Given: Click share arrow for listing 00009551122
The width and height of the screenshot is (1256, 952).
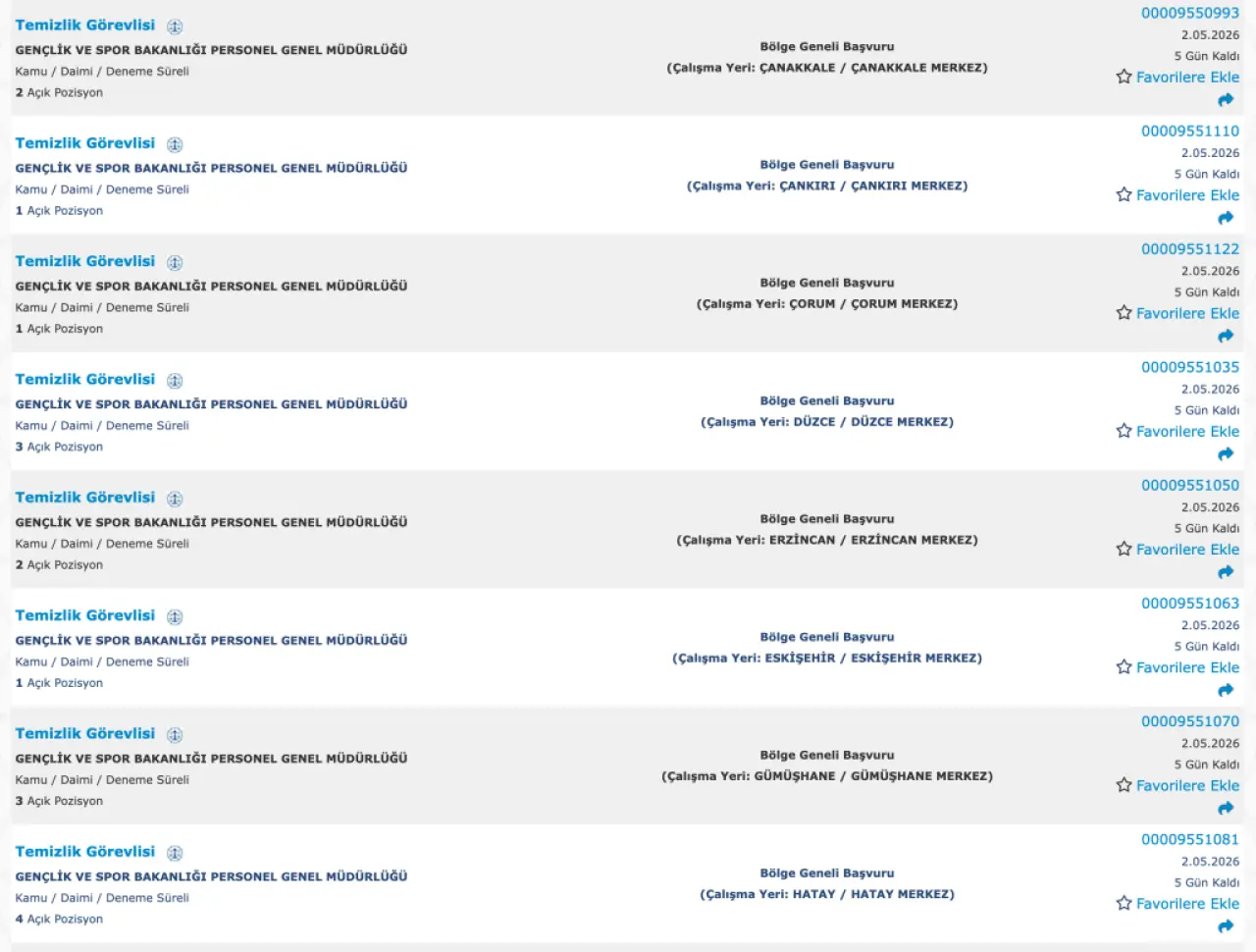Looking at the screenshot, I should click(x=1226, y=336).
